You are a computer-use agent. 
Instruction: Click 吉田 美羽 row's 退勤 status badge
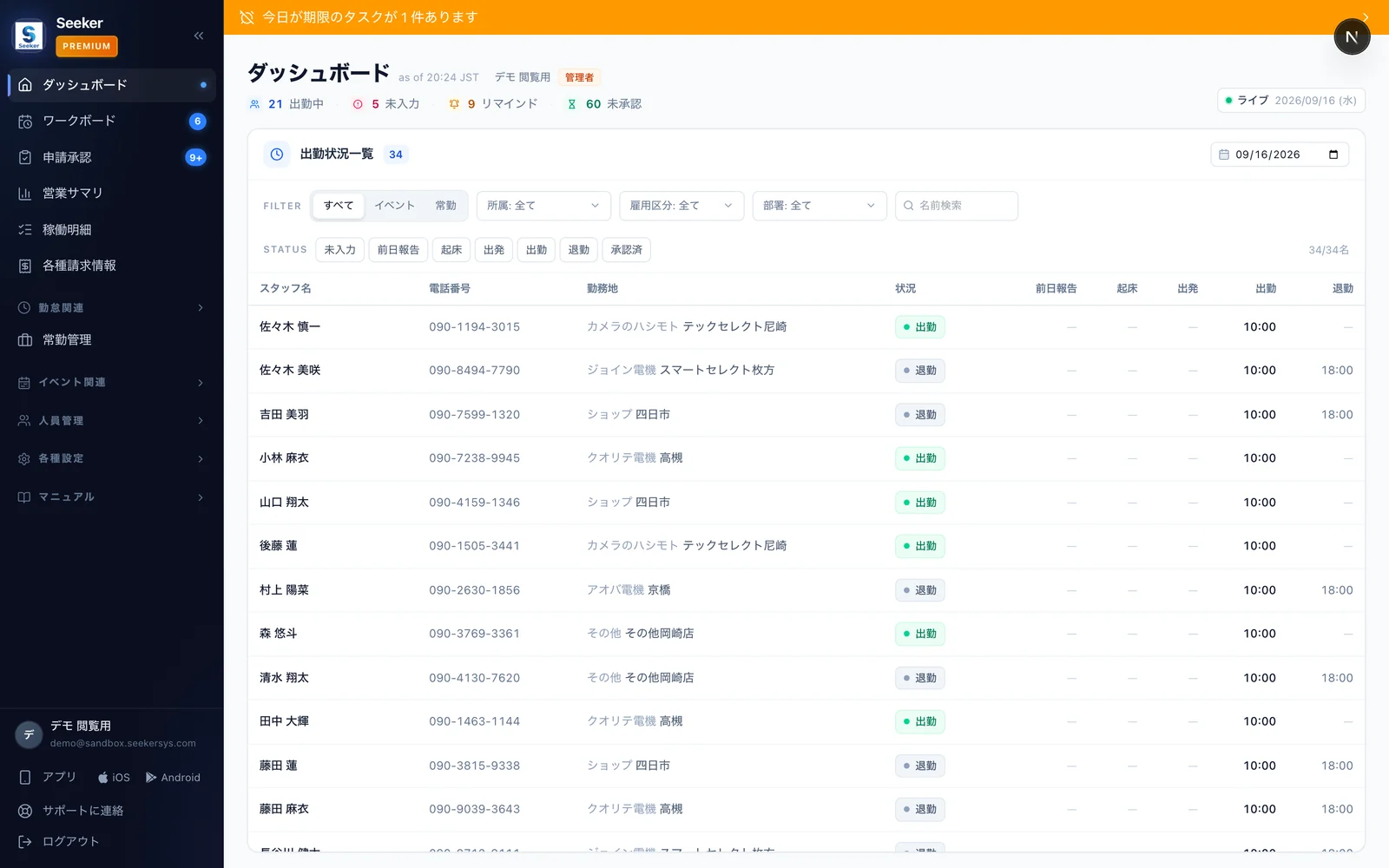(920, 415)
